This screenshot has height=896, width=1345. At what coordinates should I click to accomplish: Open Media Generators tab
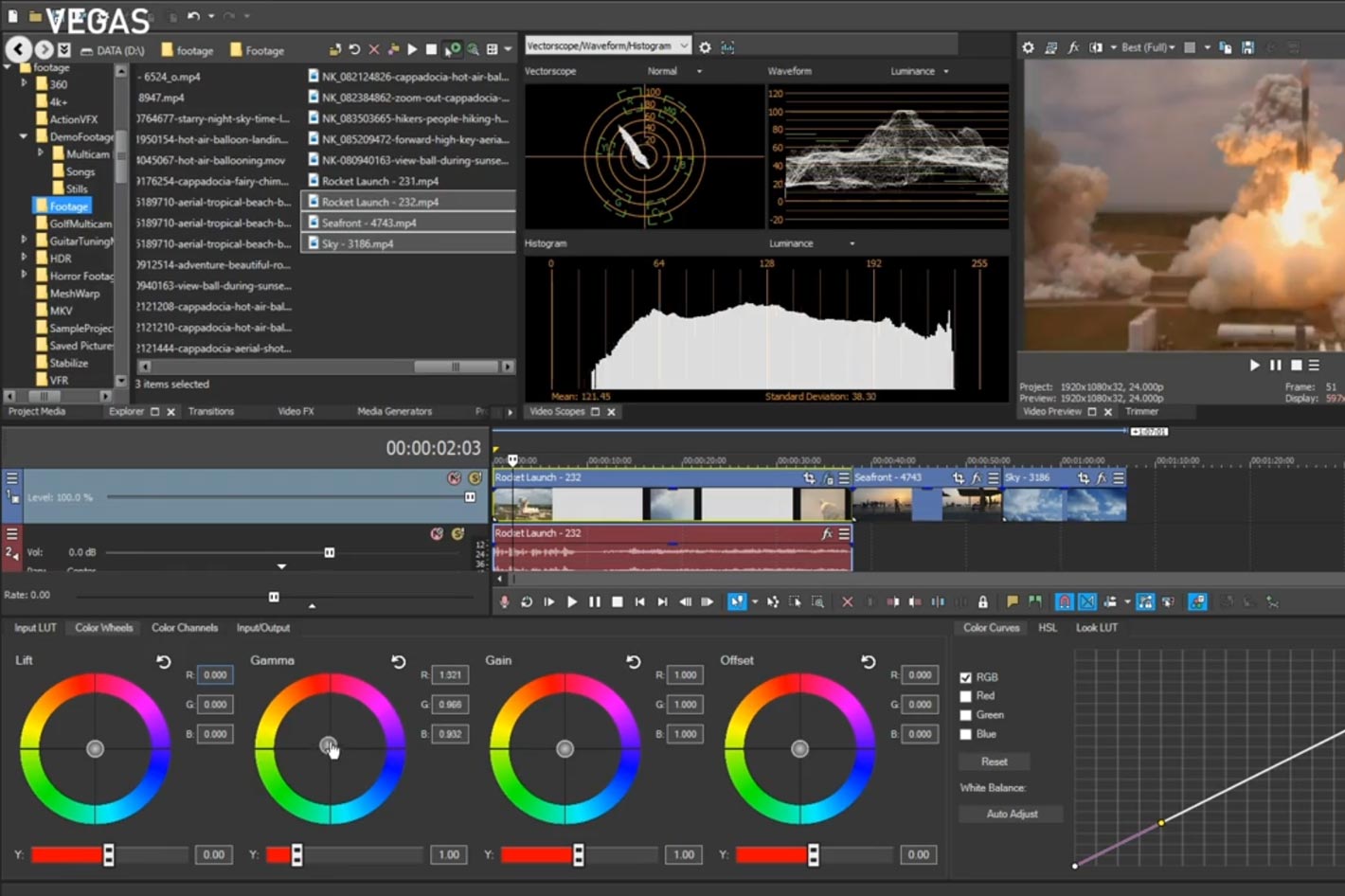pyautogui.click(x=395, y=412)
